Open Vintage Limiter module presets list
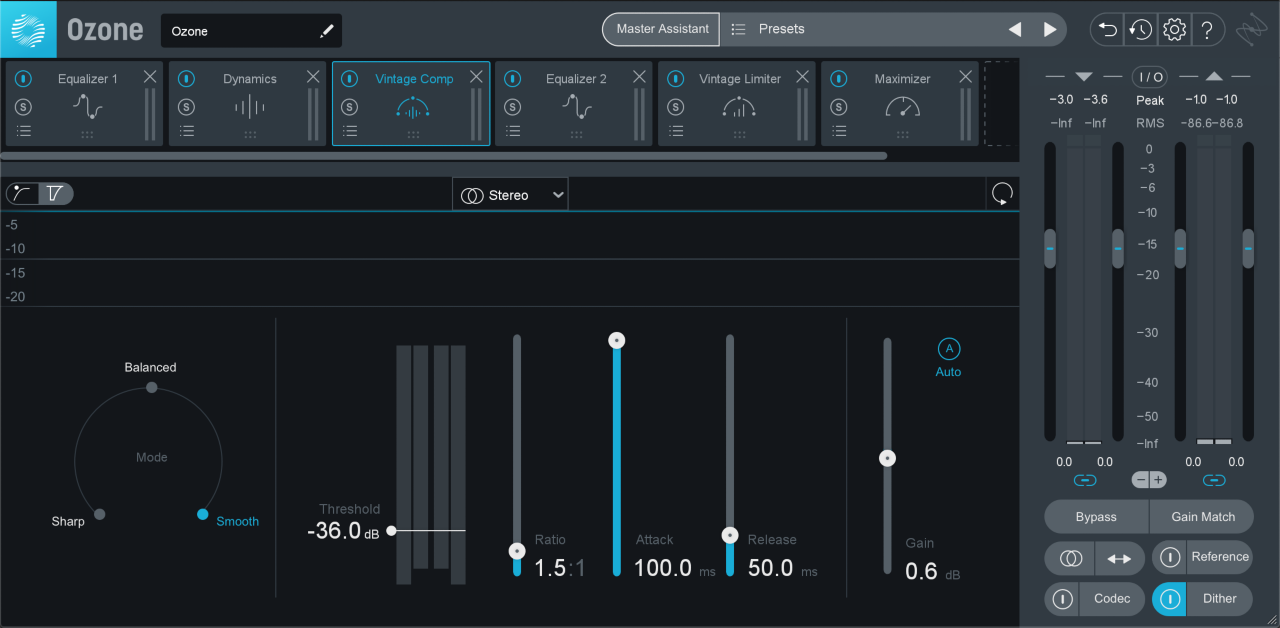Screen dimensions: 1280x628 click(x=676, y=131)
